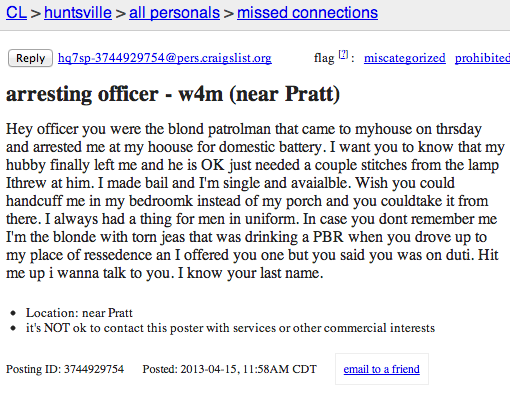510x394 pixels.
Task: Click email to a friend link
Action: pos(382,369)
